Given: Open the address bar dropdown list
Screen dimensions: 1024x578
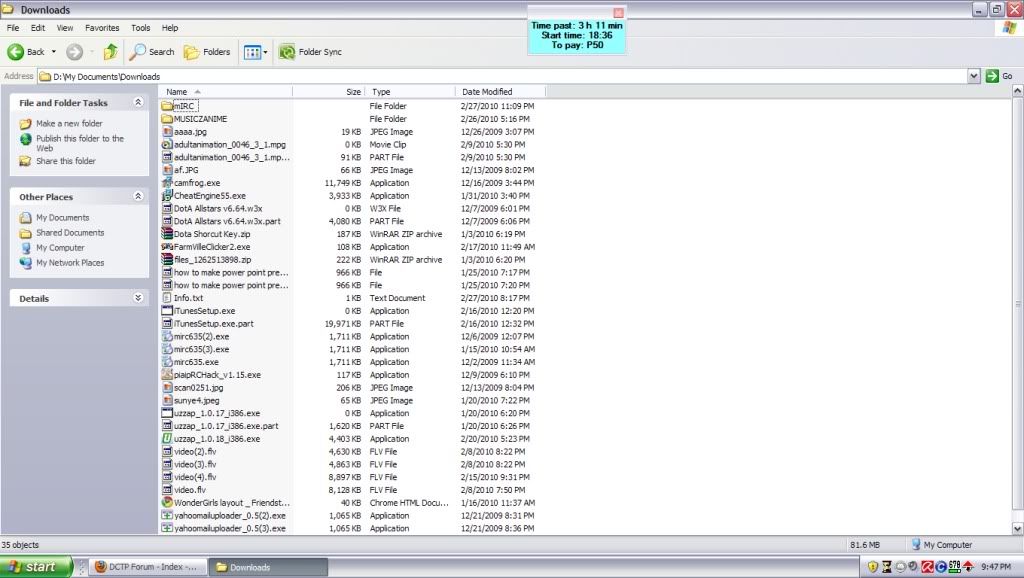Looking at the screenshot, I should pos(974,76).
